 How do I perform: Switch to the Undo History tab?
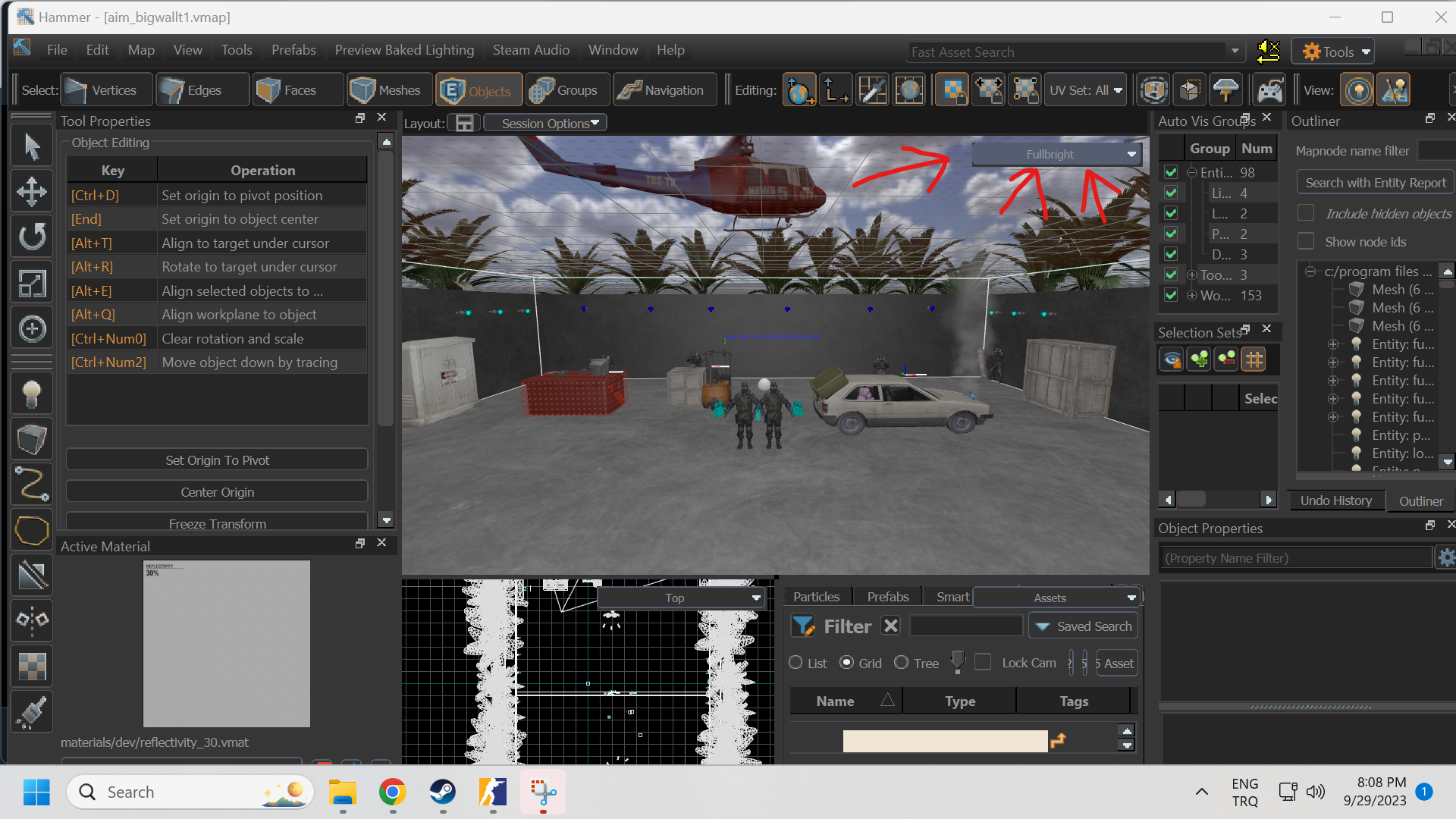1335,500
